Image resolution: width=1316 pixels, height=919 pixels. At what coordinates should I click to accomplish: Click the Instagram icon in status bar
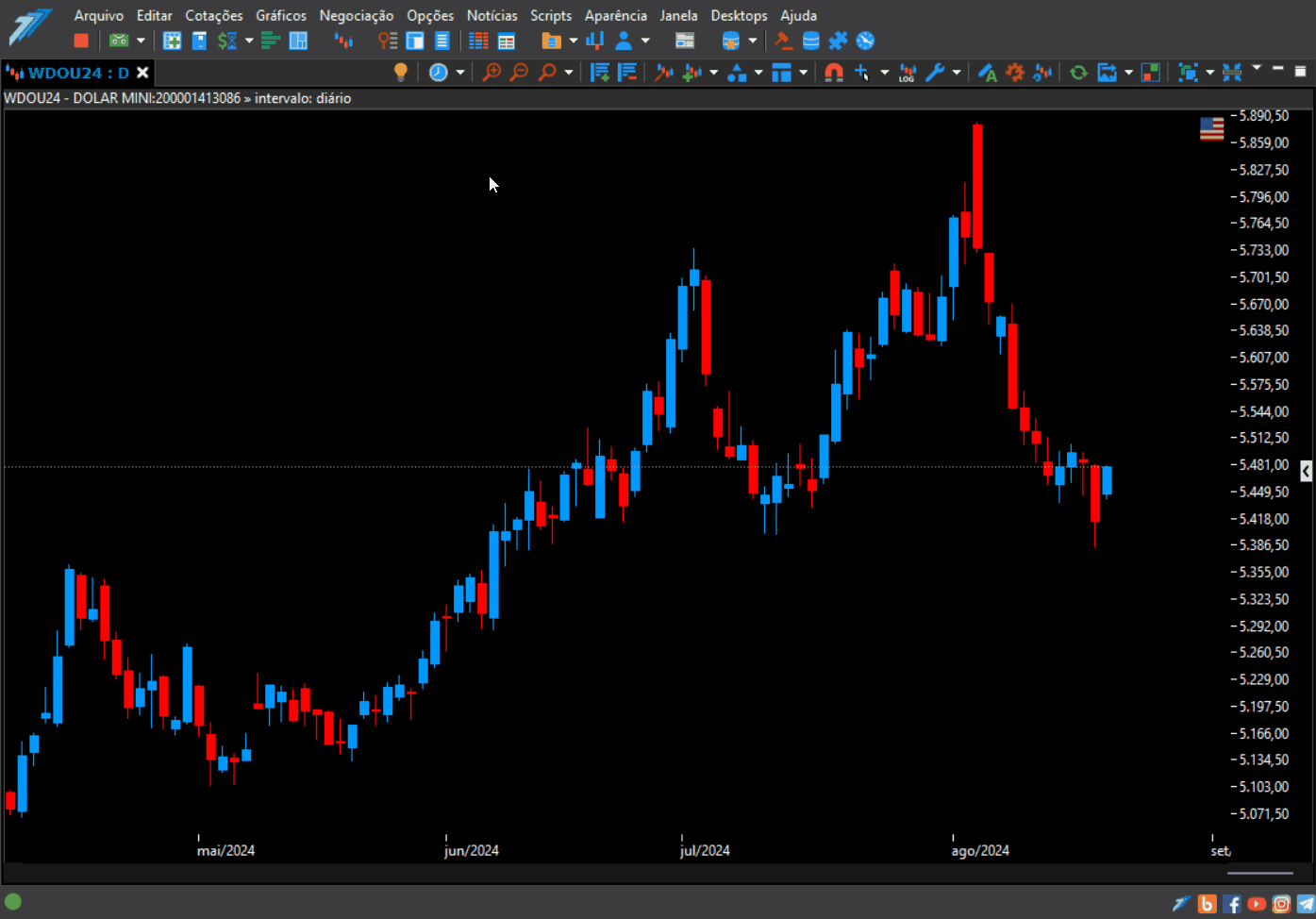(x=1281, y=904)
